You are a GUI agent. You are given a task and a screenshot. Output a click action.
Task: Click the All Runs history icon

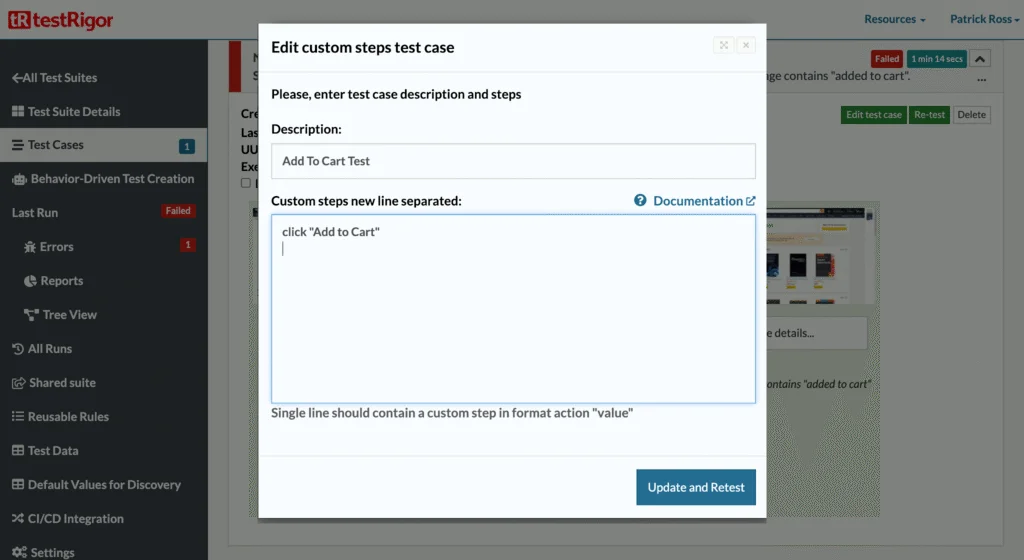point(18,349)
